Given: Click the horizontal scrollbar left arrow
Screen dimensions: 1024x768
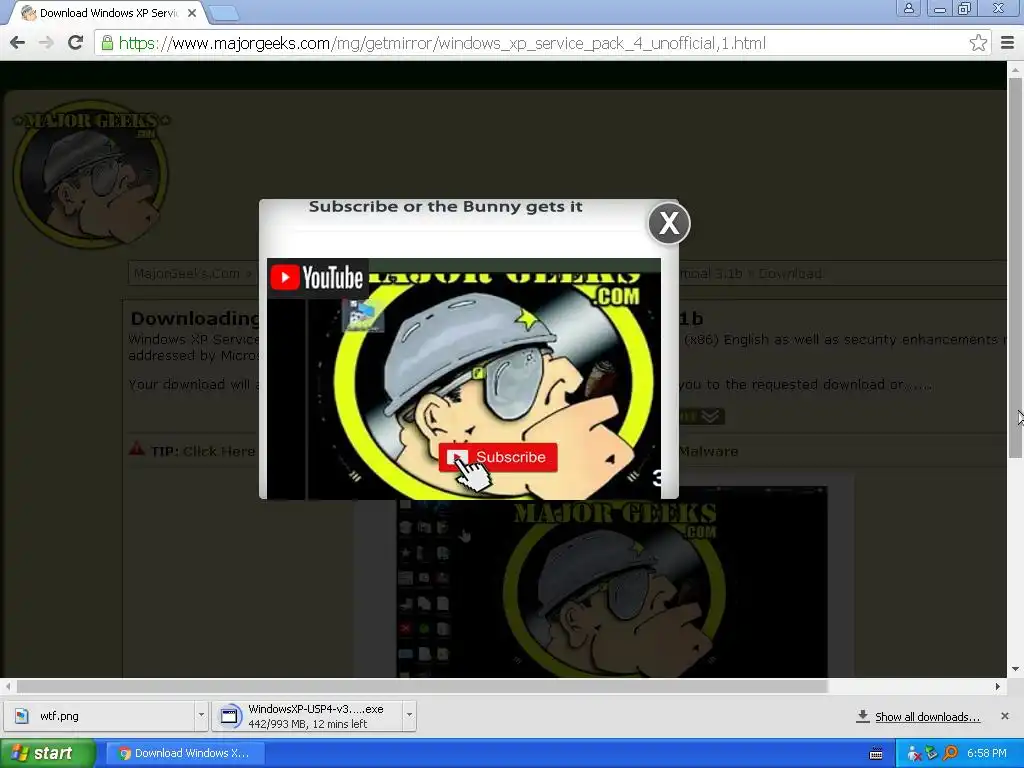Looking at the screenshot, I should pos(8,686).
